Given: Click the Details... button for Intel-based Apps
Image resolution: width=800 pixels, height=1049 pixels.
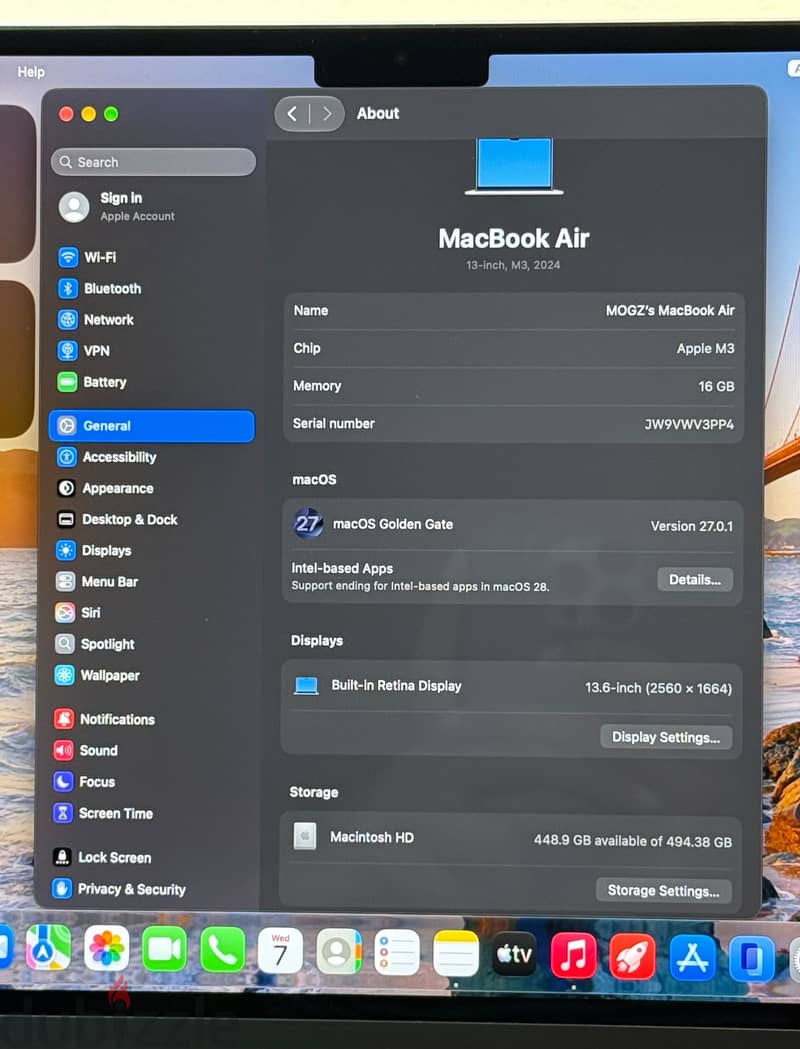Looking at the screenshot, I should tap(694, 580).
